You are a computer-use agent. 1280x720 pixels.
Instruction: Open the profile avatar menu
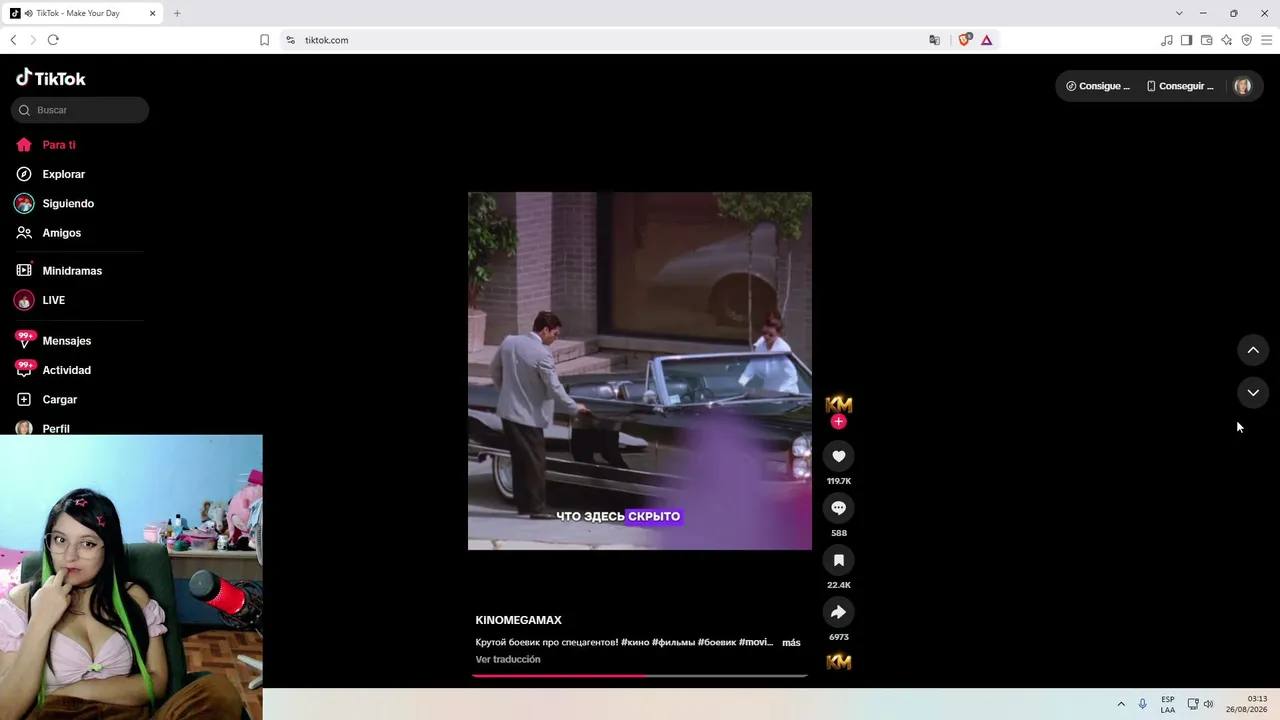1242,86
